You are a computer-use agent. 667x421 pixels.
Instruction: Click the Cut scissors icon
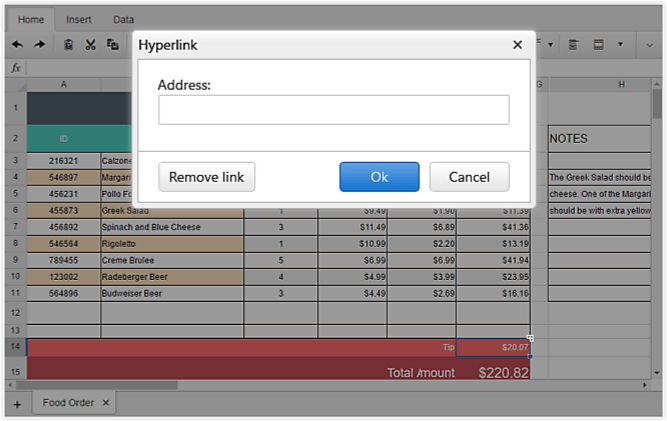click(90, 44)
